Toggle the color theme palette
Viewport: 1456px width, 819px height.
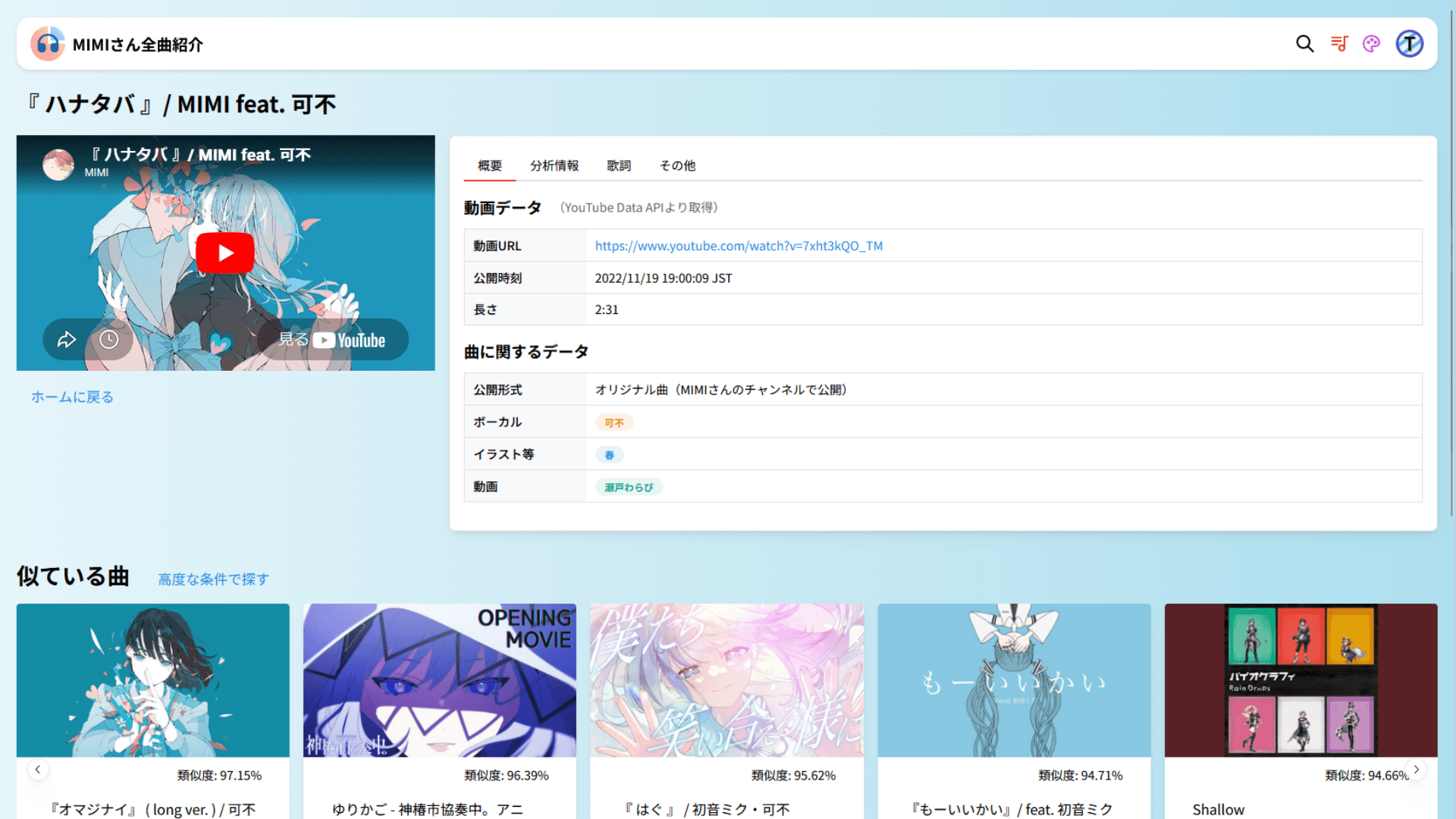pyautogui.click(x=1371, y=43)
